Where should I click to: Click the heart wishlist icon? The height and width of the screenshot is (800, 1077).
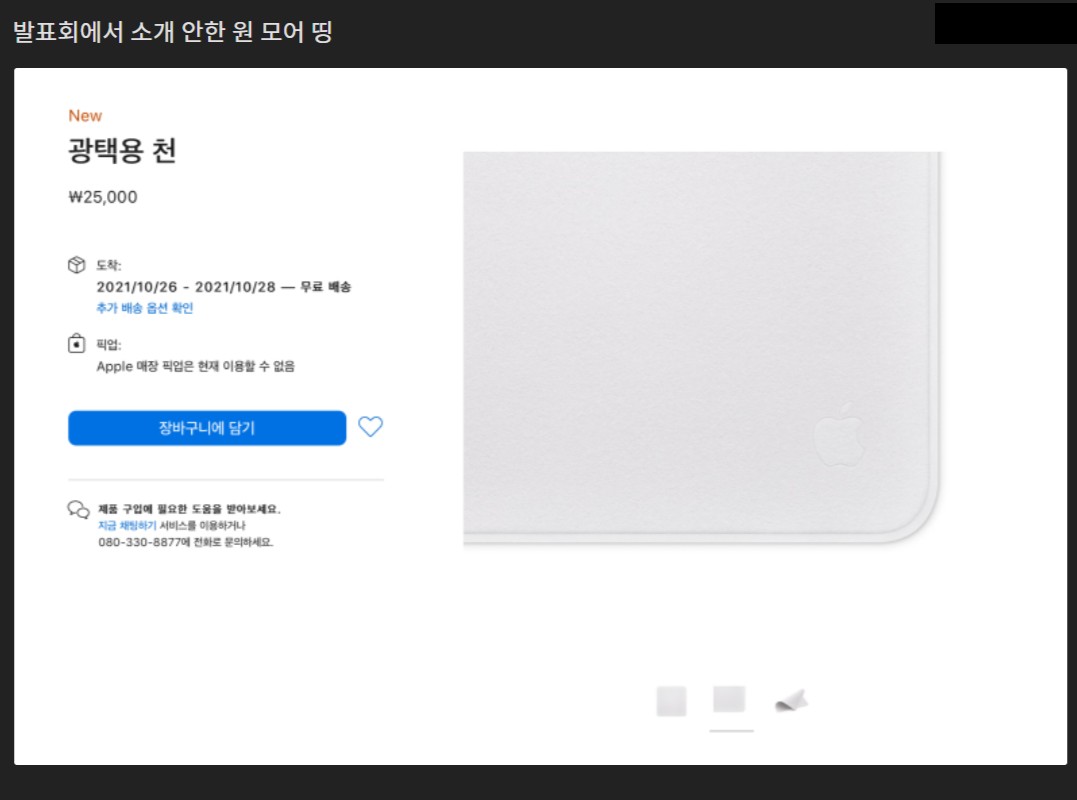point(370,427)
